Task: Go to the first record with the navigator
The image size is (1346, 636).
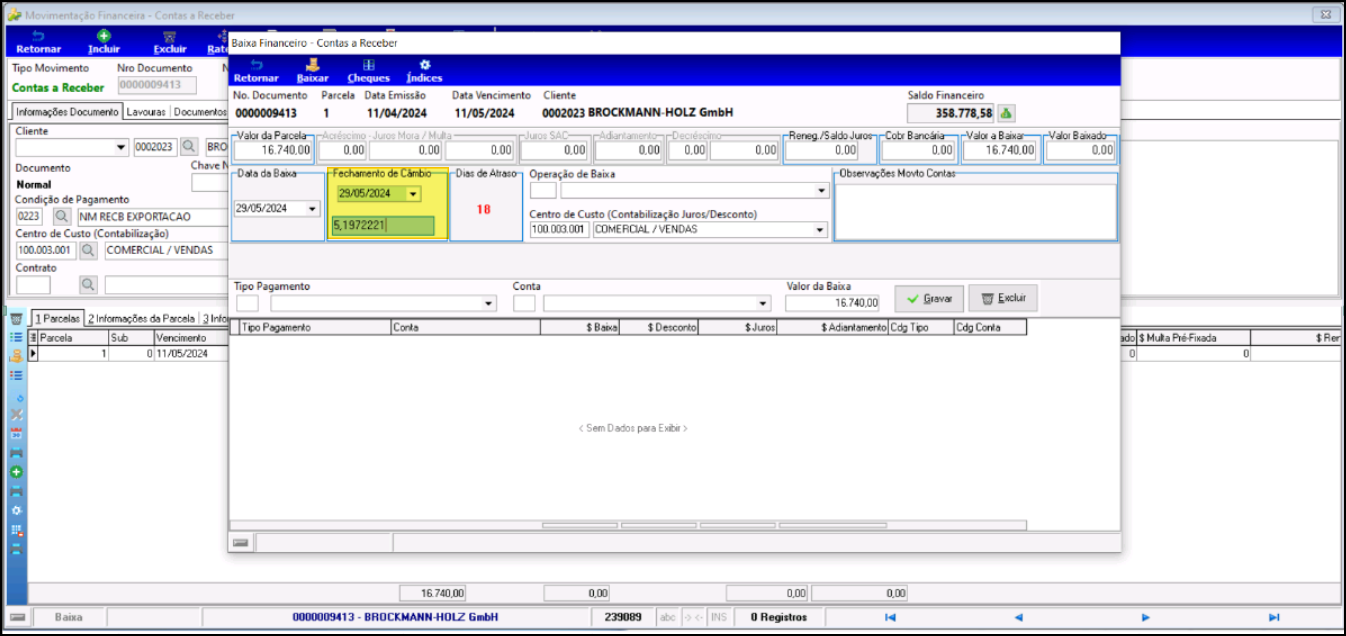Action: 890,617
